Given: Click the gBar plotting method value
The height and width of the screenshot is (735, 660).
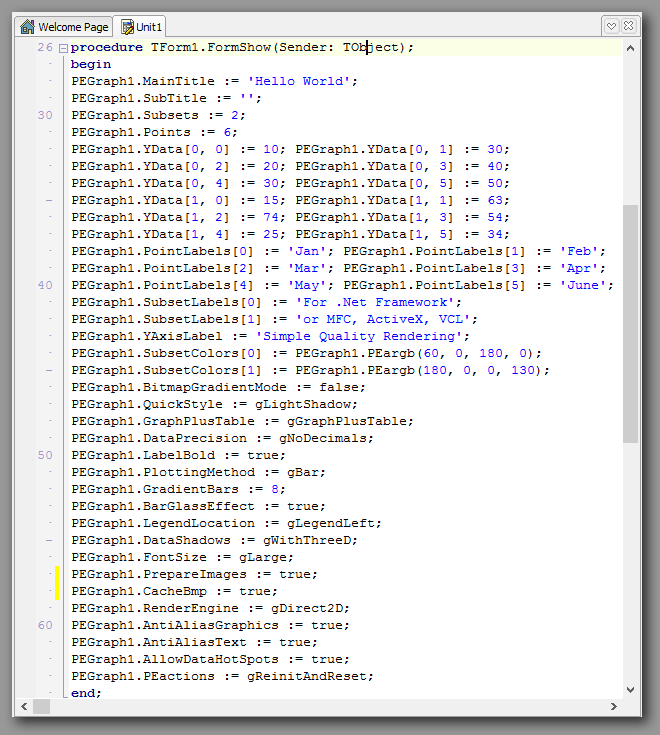Looking at the screenshot, I should point(303,472).
